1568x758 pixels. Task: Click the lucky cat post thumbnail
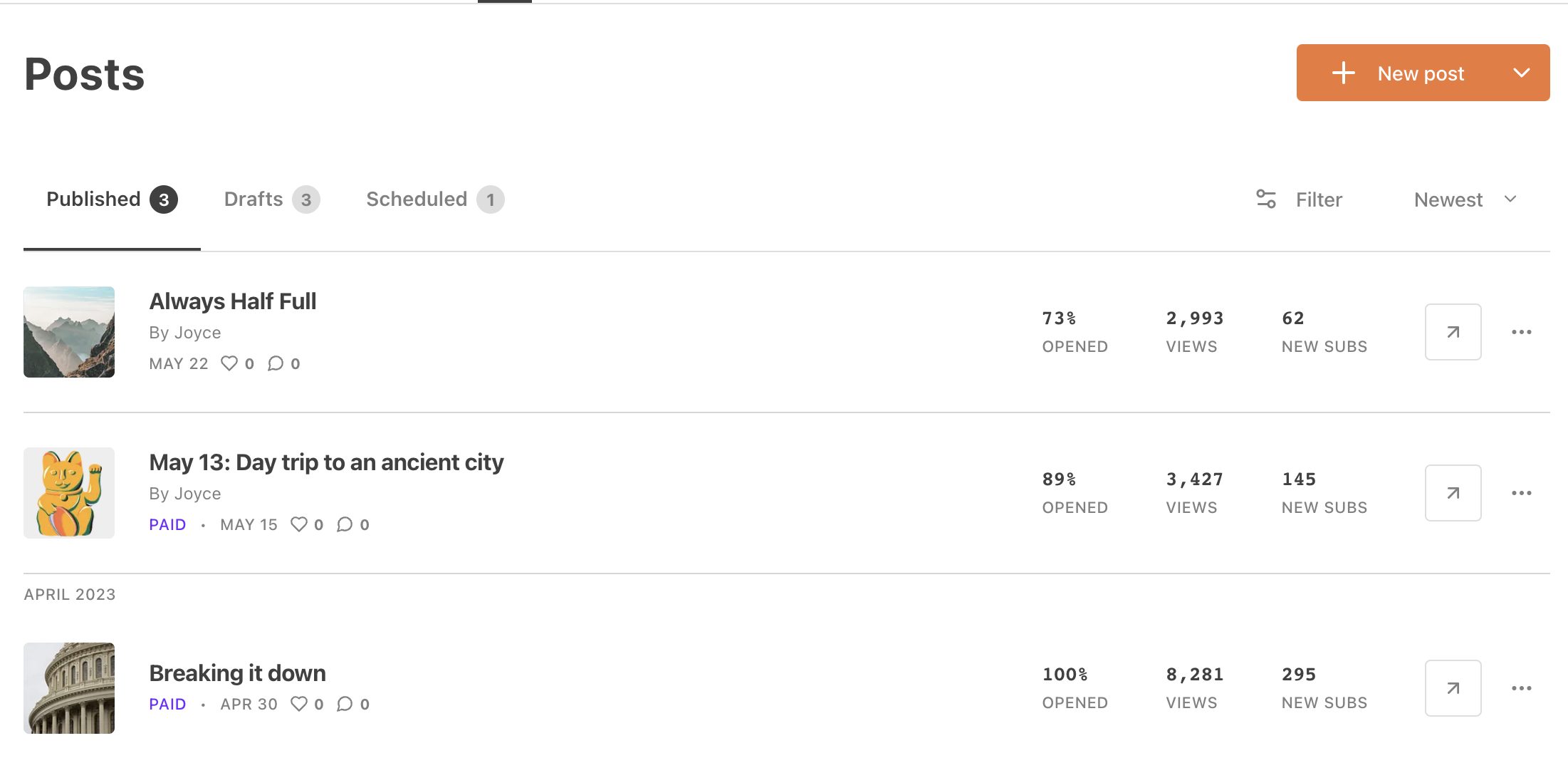coord(69,493)
